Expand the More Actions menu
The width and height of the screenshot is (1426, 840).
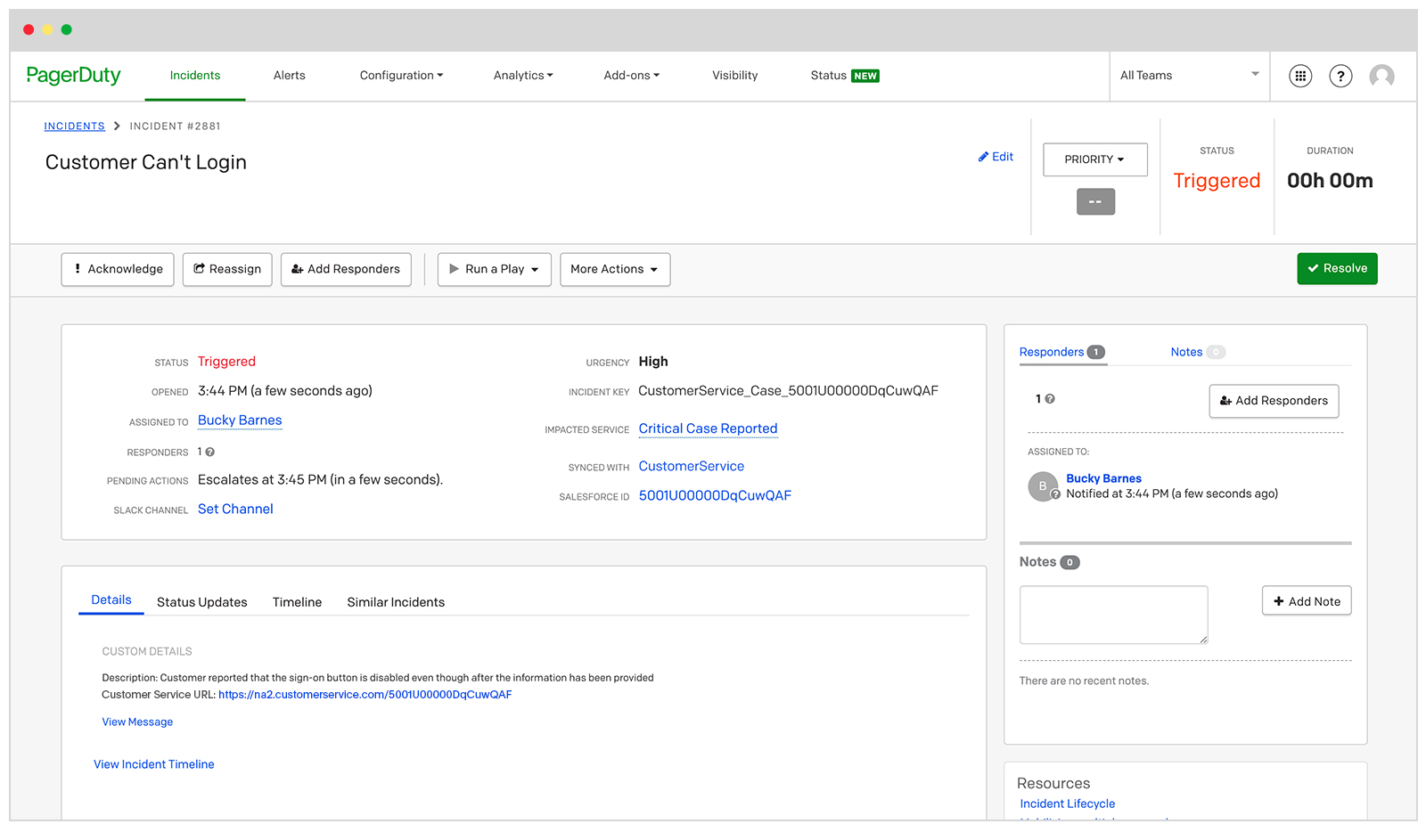coord(615,269)
